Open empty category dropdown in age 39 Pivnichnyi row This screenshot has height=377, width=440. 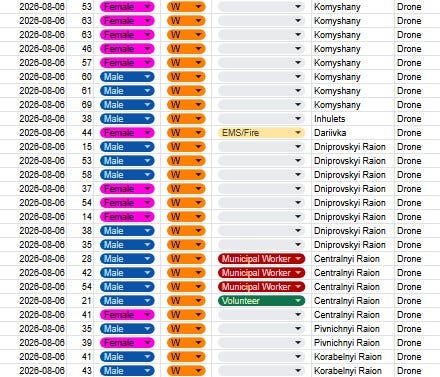tap(261, 343)
